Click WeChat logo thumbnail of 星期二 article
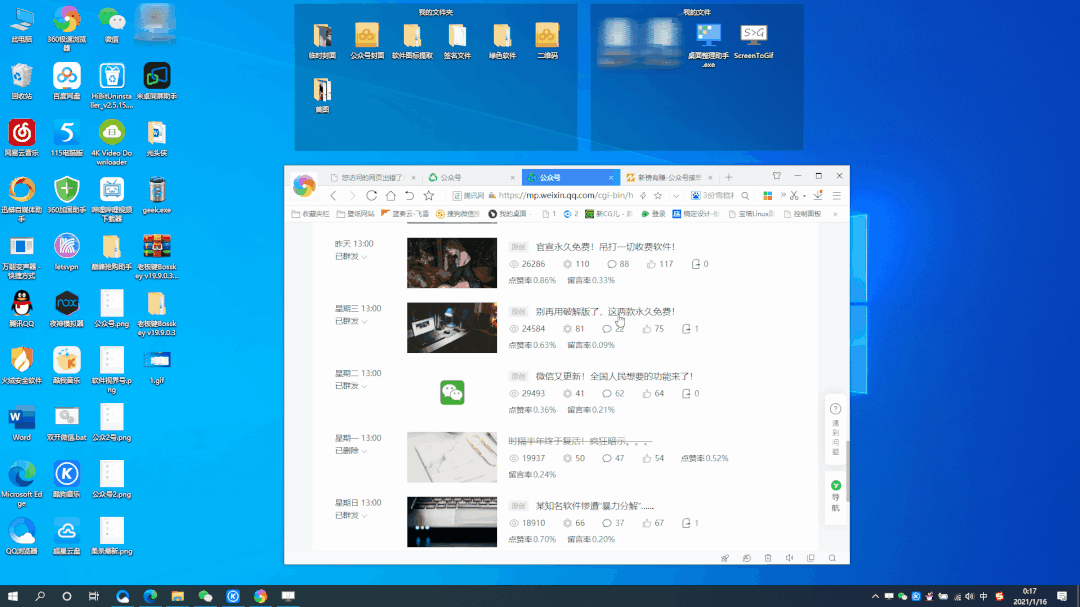The image size is (1080, 607). (452, 393)
